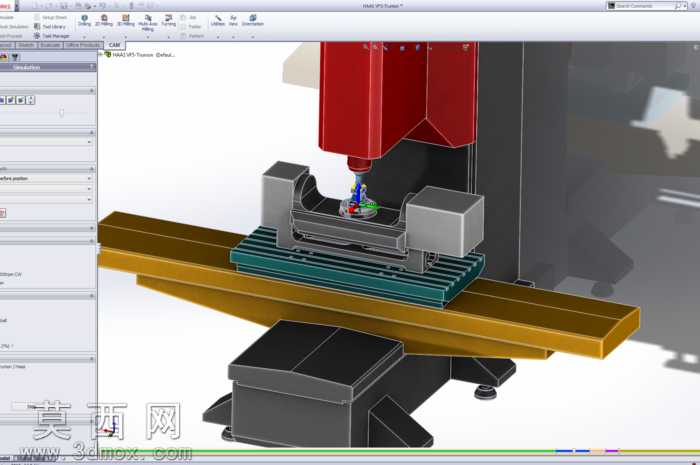Image resolution: width=700 pixels, height=465 pixels.
Task: Open the Tool Manager
Action: (52, 36)
